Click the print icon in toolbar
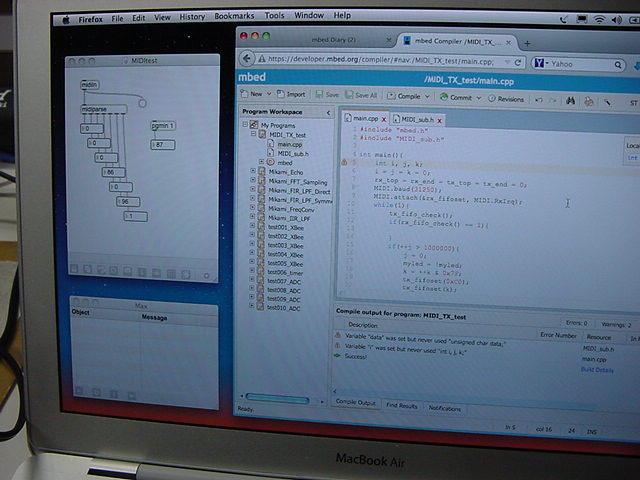The height and width of the screenshot is (480, 640). tap(589, 101)
